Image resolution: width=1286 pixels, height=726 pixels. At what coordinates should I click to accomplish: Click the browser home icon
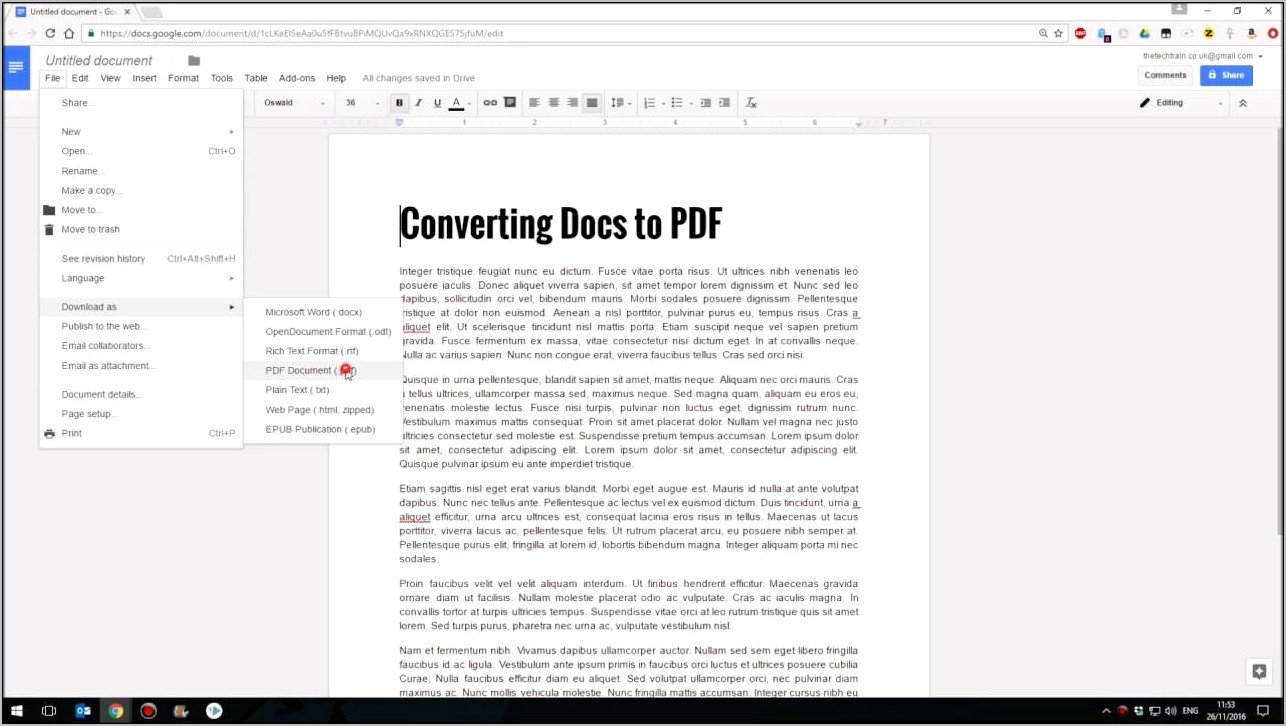coord(69,33)
